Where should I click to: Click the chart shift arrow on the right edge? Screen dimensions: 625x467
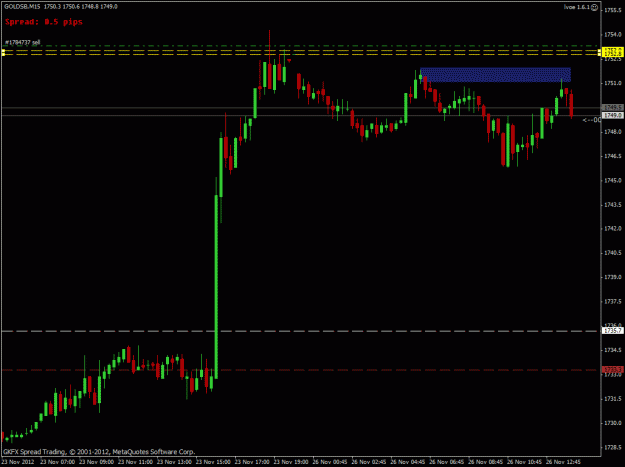(592, 120)
